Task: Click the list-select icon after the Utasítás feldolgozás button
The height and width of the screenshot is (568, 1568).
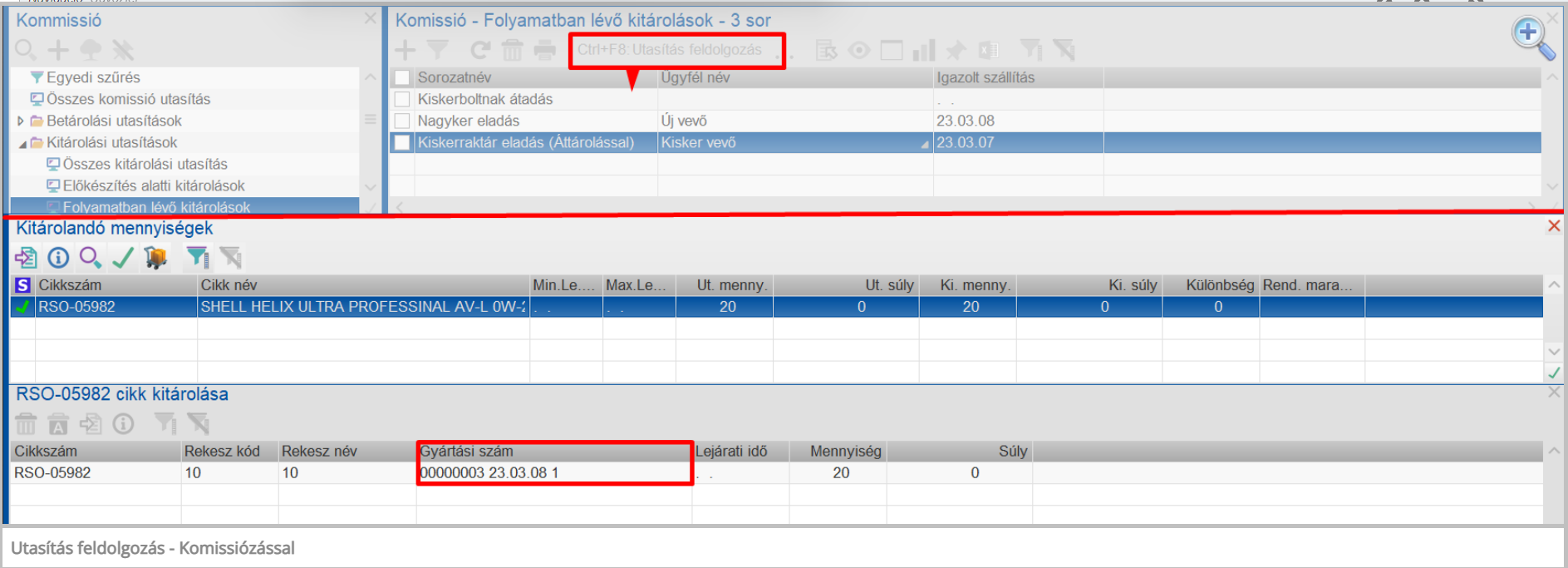Action: pyautogui.click(x=826, y=50)
